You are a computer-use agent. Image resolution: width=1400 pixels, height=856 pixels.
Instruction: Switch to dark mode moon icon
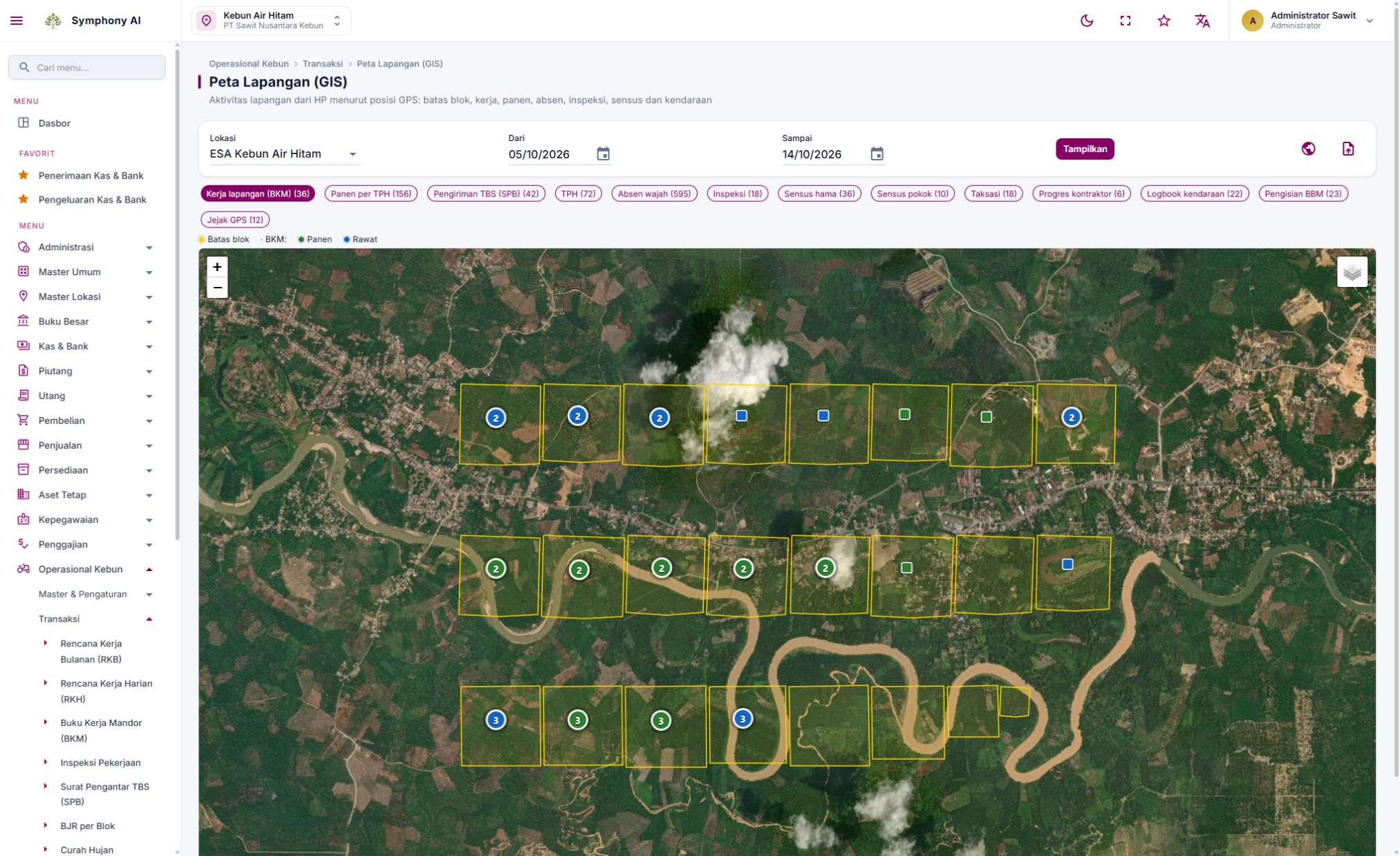point(1087,21)
